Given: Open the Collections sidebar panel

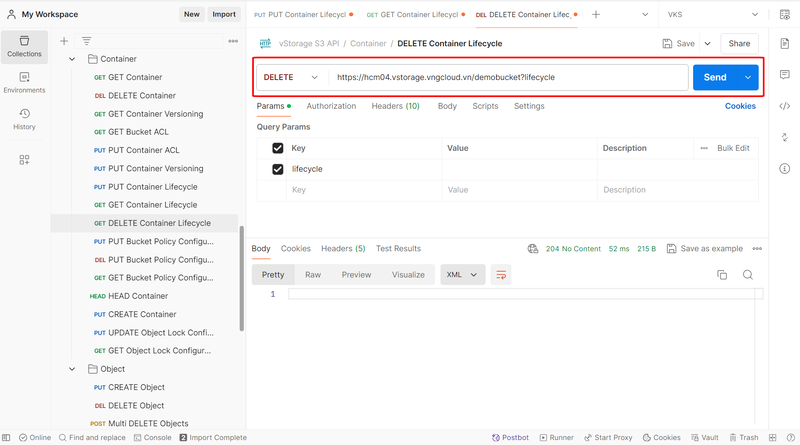Looking at the screenshot, I should click(x=24, y=46).
